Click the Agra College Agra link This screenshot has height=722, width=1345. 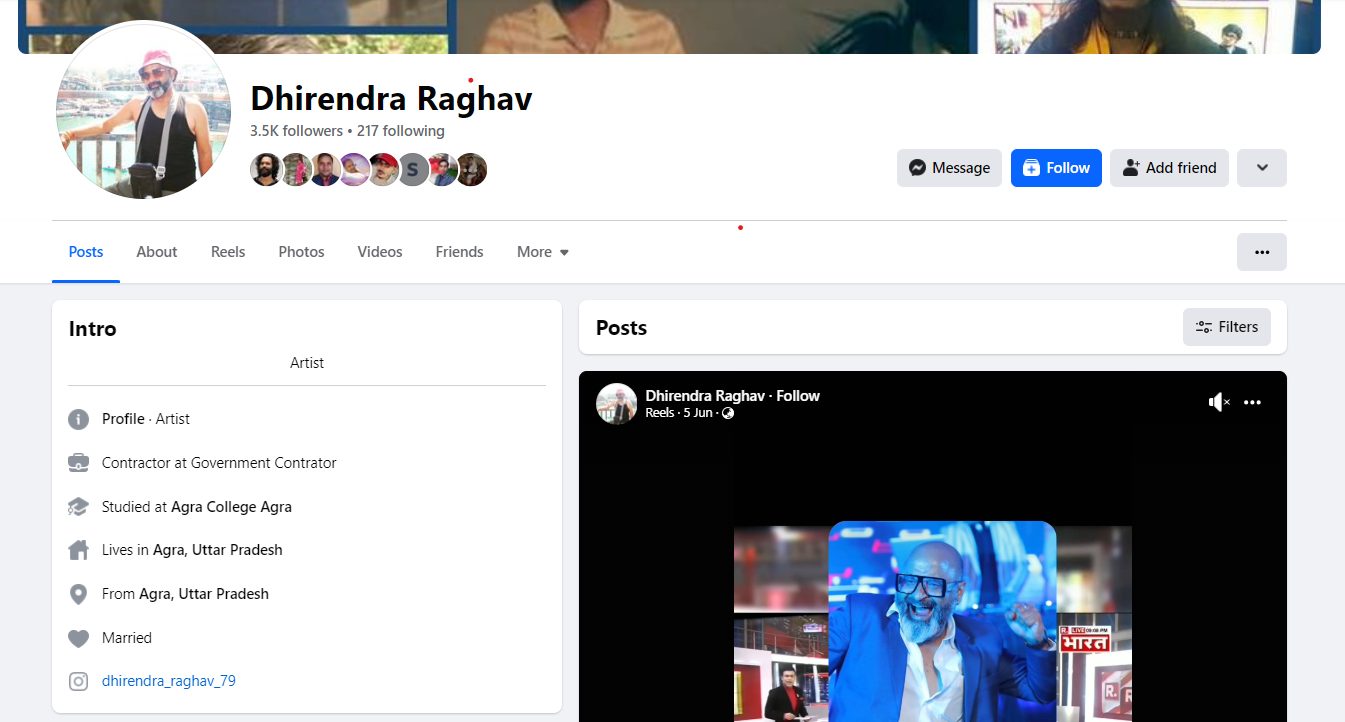(x=231, y=507)
